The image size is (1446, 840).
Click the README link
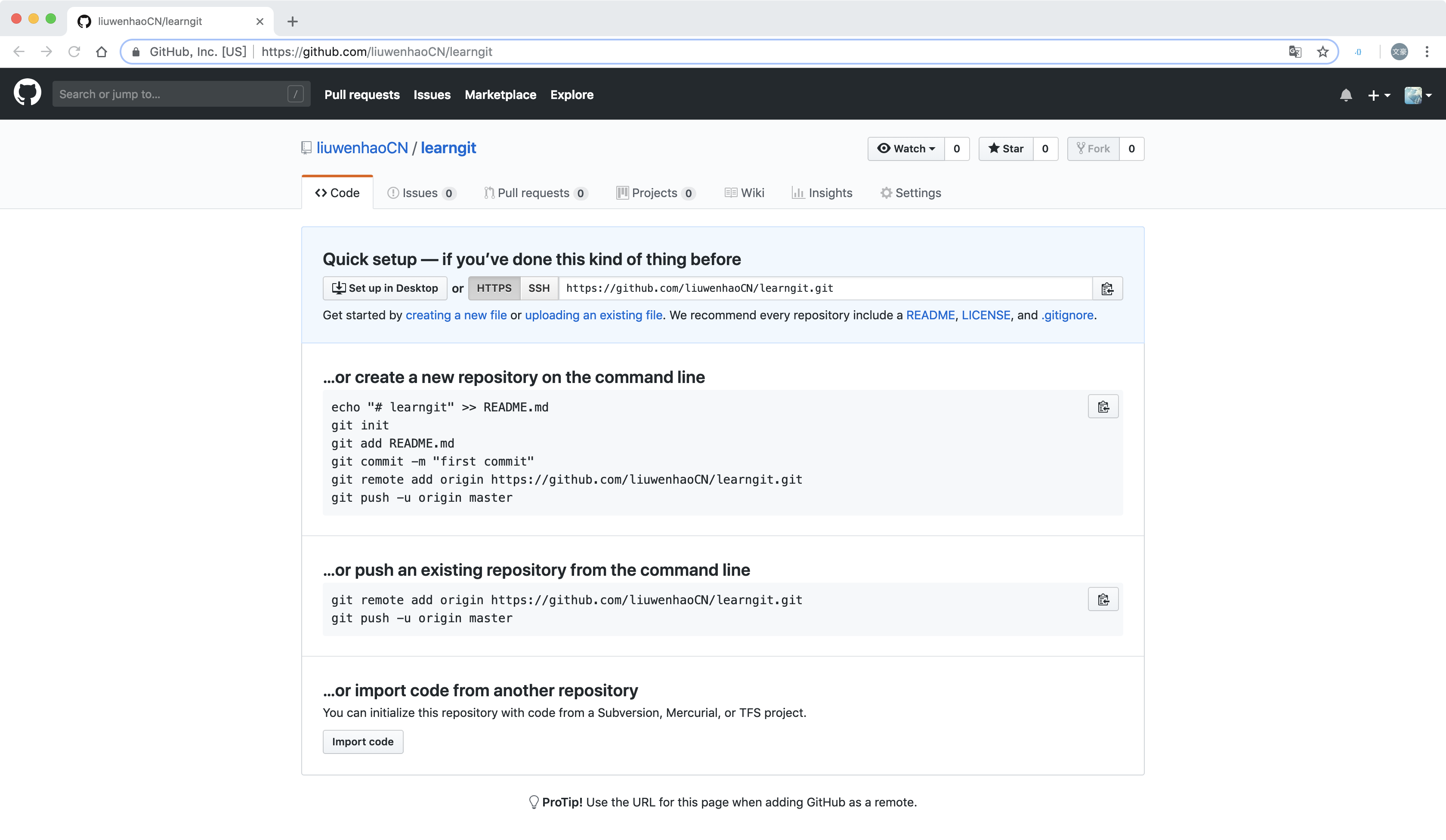coord(930,315)
